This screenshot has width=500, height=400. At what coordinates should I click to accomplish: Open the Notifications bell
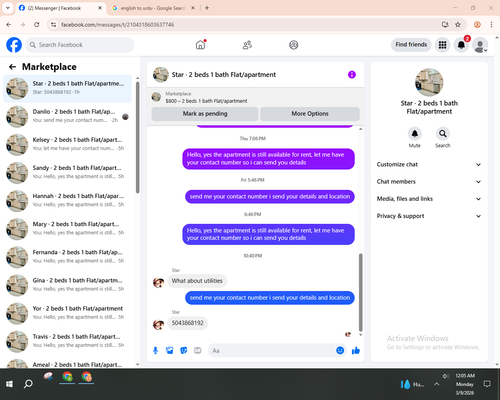click(461, 45)
